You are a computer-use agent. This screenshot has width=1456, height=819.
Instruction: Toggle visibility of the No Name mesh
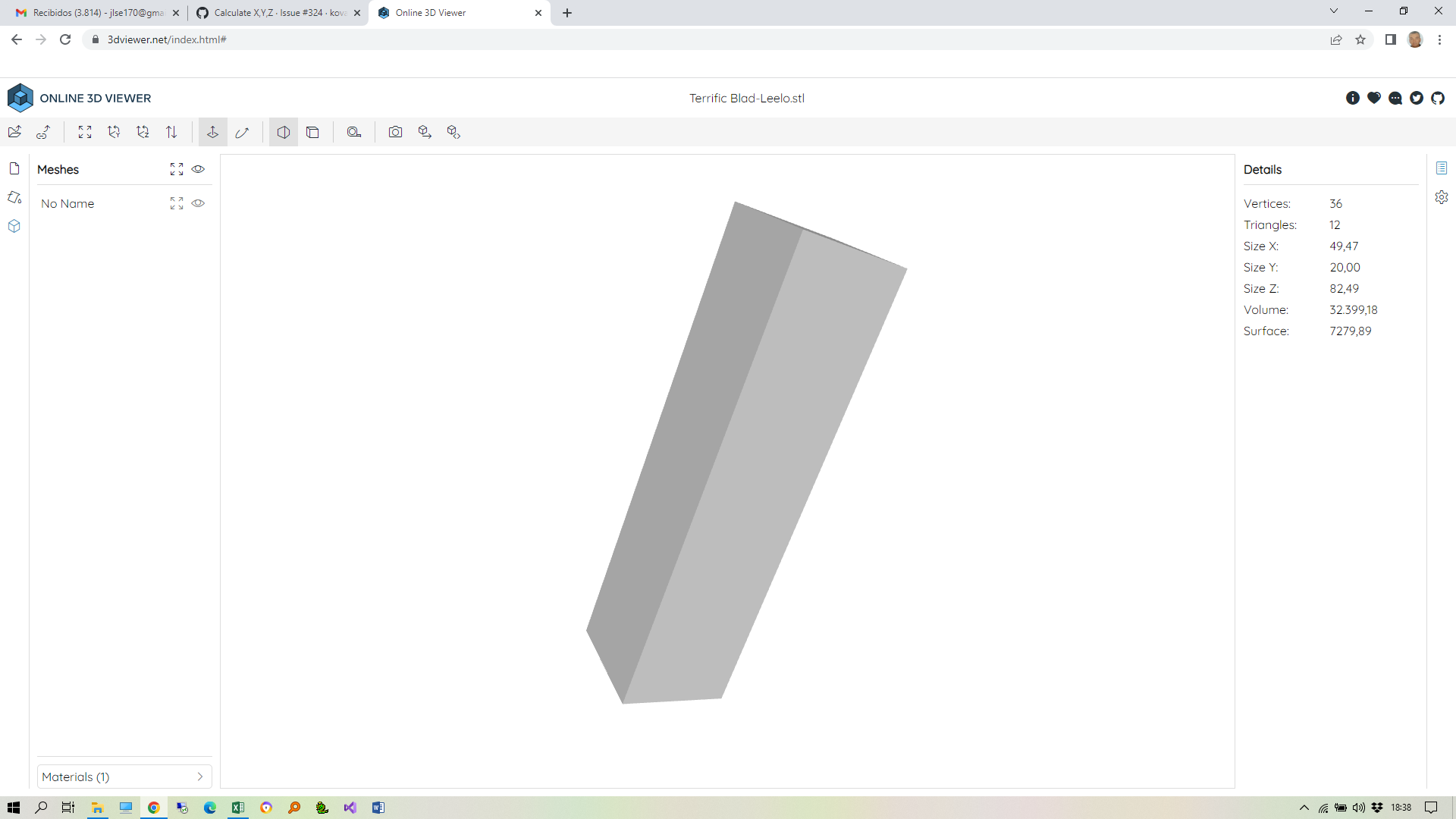pos(198,203)
